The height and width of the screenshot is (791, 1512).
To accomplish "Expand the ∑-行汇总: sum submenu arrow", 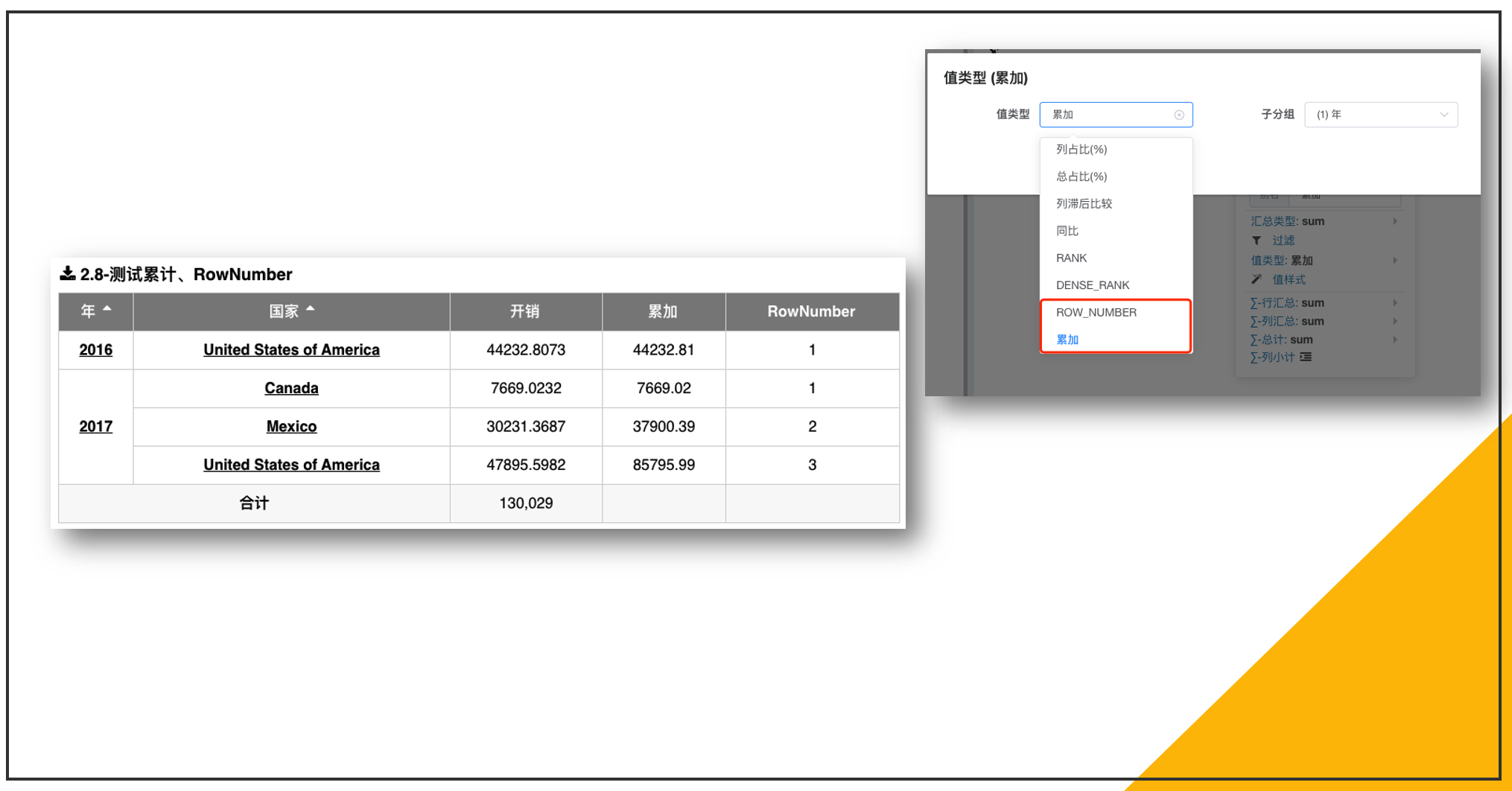I will click(1395, 302).
